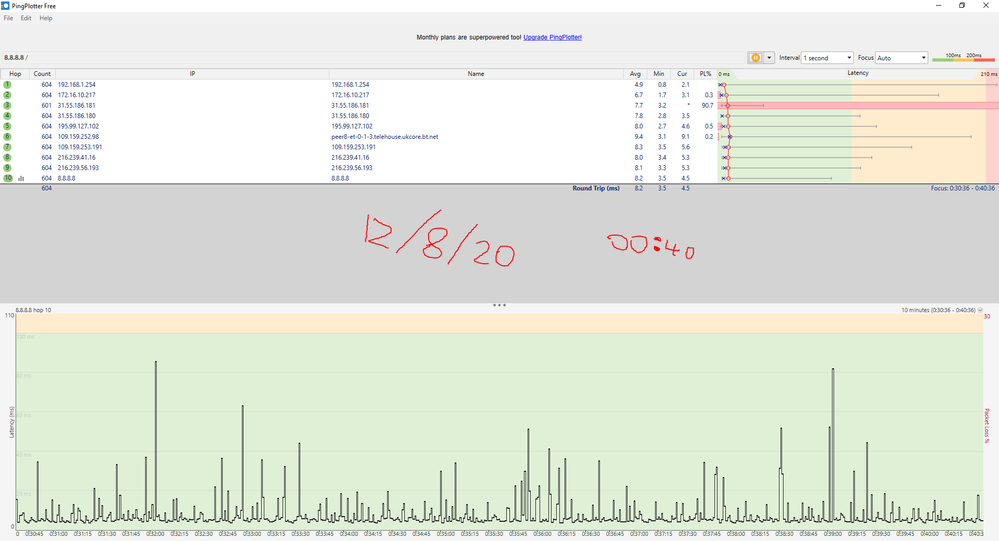The image size is (999, 541).
Task: Sort by the PL% column header
Action: tap(705, 73)
